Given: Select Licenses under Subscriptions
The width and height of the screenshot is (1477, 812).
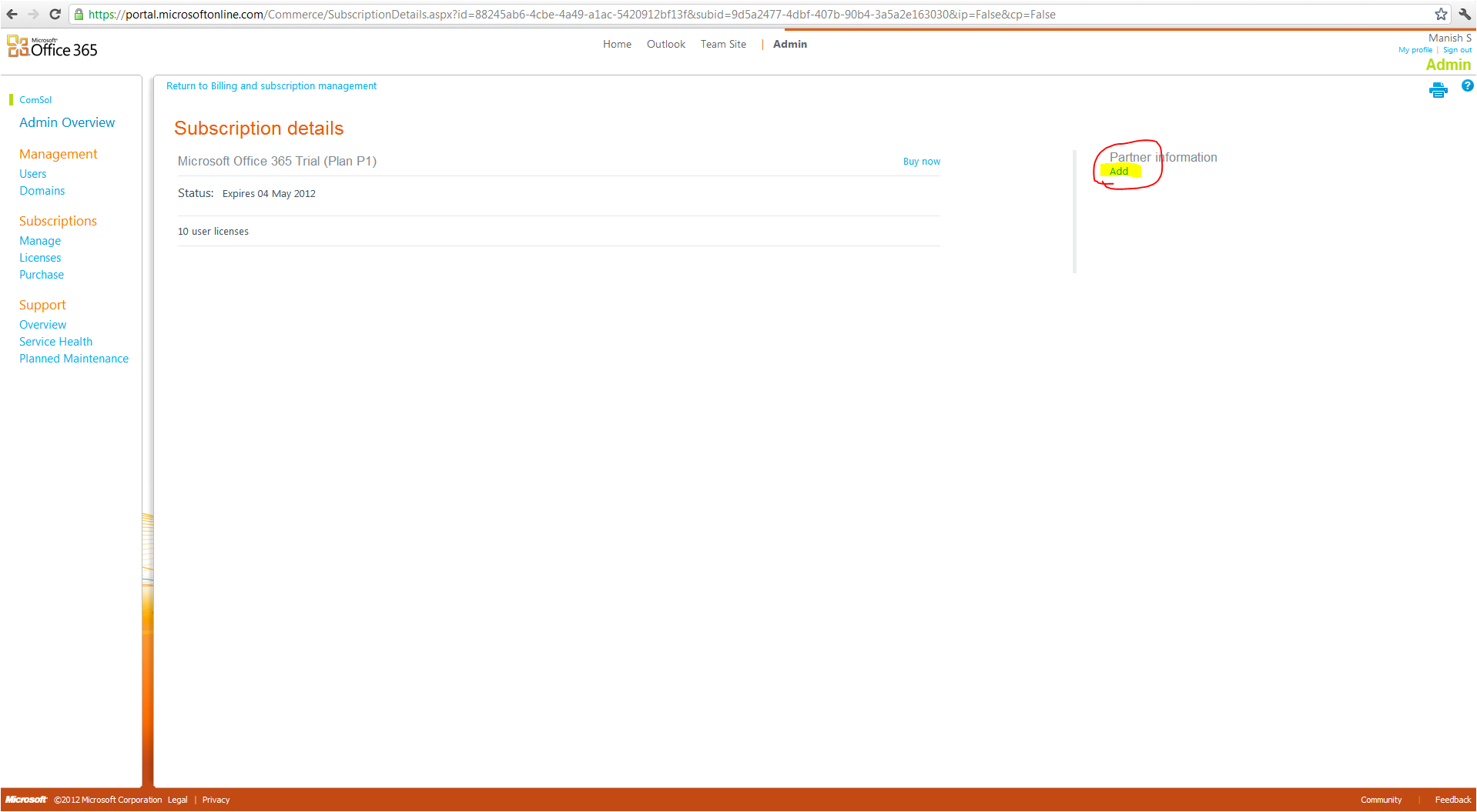Looking at the screenshot, I should pos(40,258).
